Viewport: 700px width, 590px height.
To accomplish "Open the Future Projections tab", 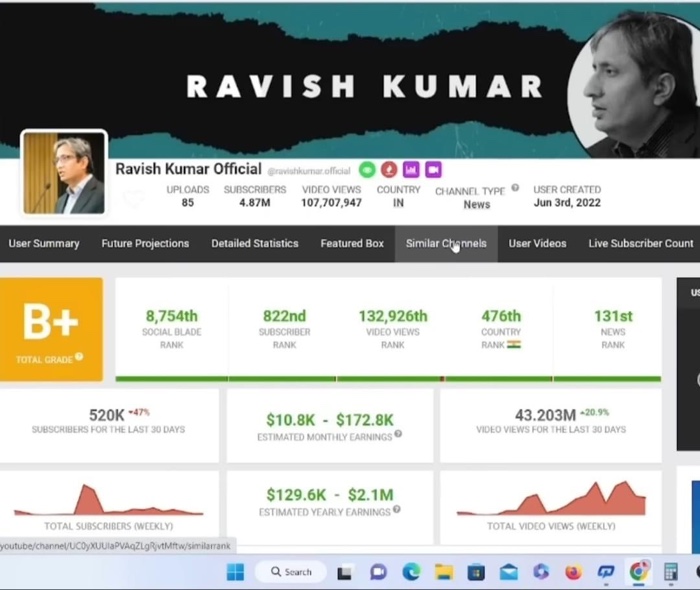I will click(x=145, y=244).
